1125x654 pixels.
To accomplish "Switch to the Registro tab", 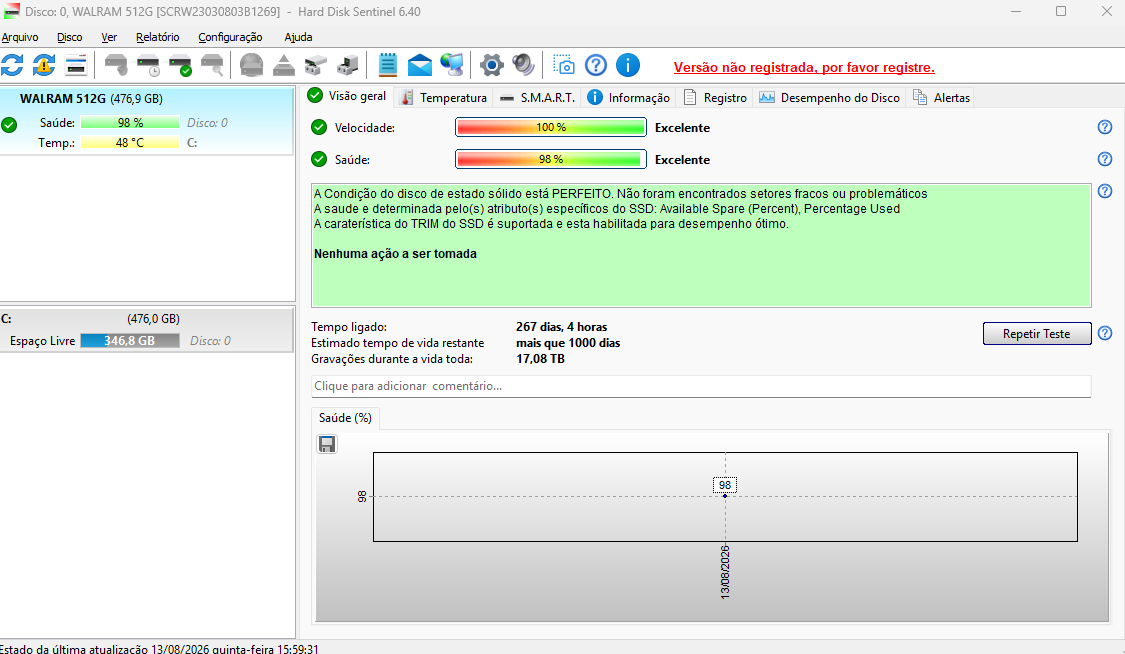I will 715,98.
